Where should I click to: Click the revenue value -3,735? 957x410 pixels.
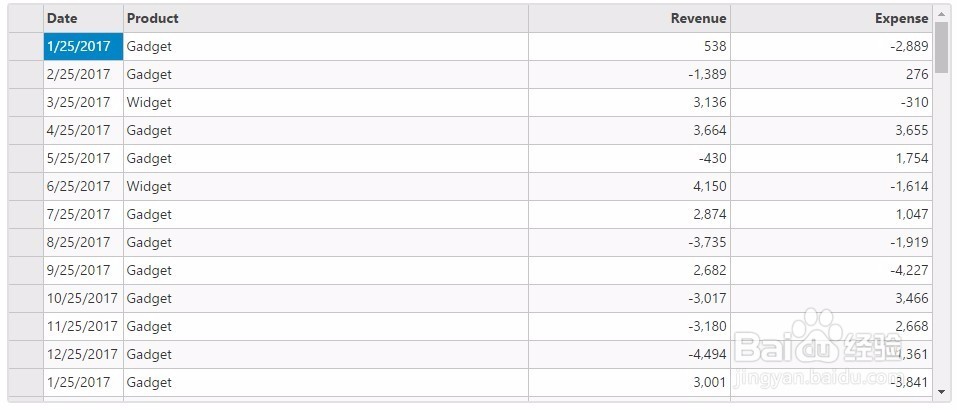click(x=629, y=242)
